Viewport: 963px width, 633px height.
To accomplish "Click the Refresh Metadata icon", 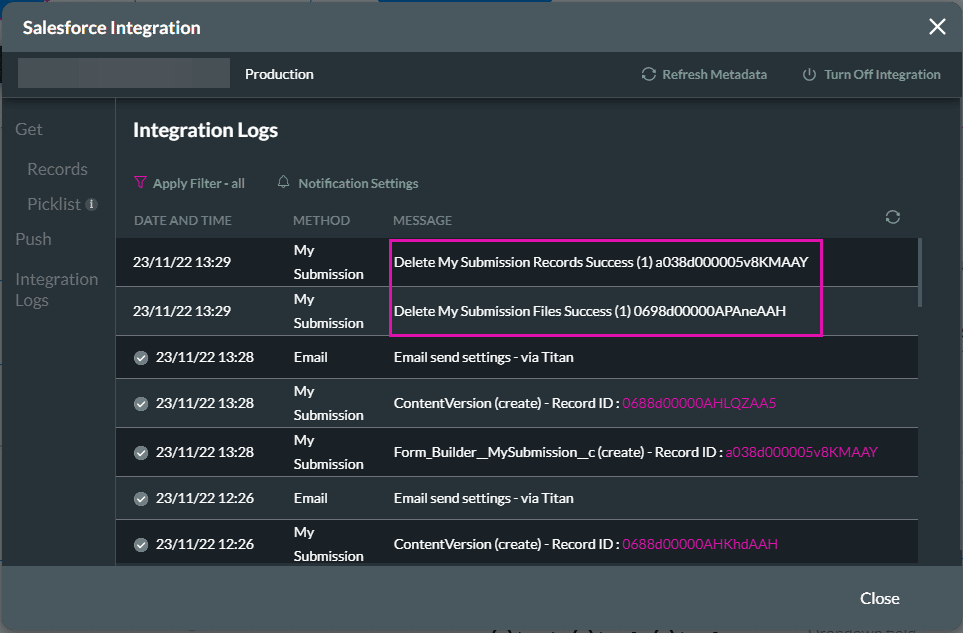I will (649, 74).
